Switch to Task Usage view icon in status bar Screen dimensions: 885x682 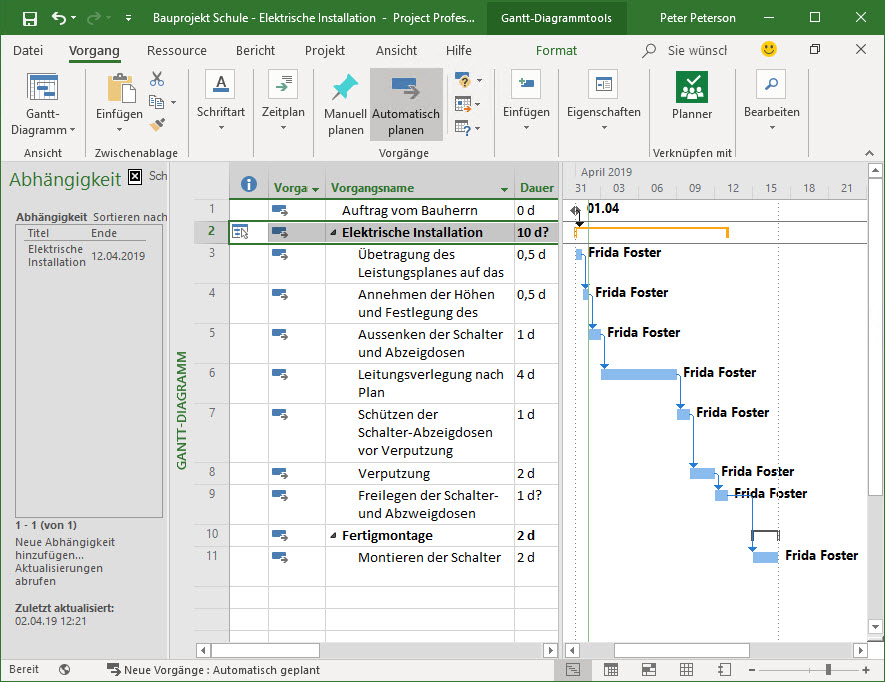tap(611, 670)
